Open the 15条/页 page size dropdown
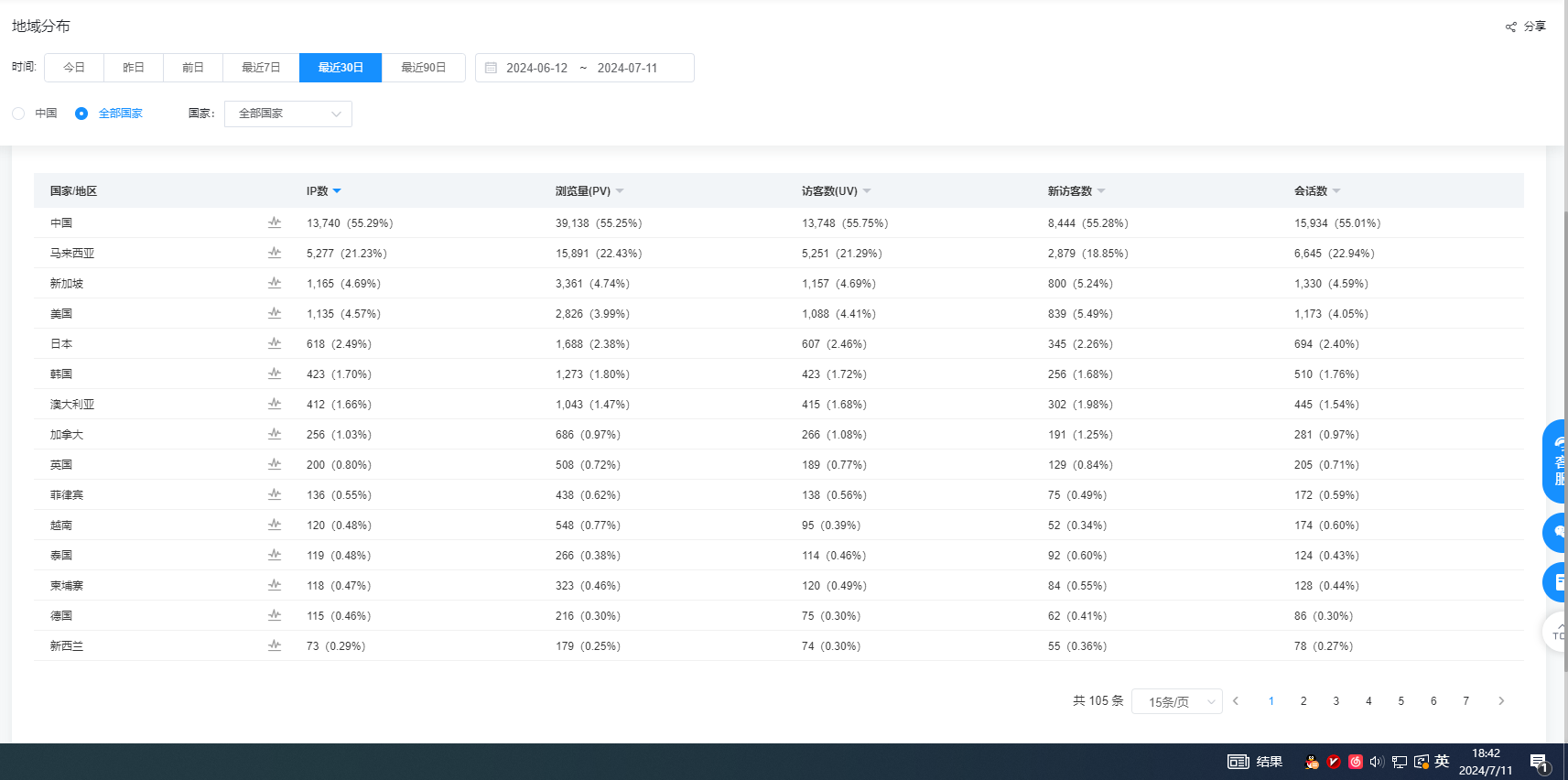Screen dimensions: 1568x780 (x=1177, y=701)
